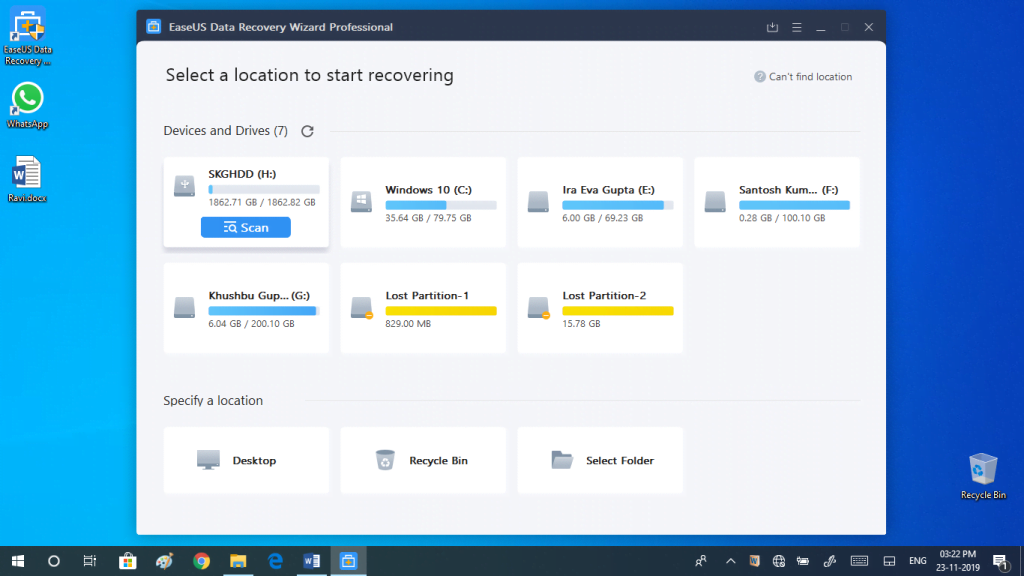This screenshot has height=576, width=1024.
Task: Click the Lost Partition-2 label
Action: click(604, 296)
